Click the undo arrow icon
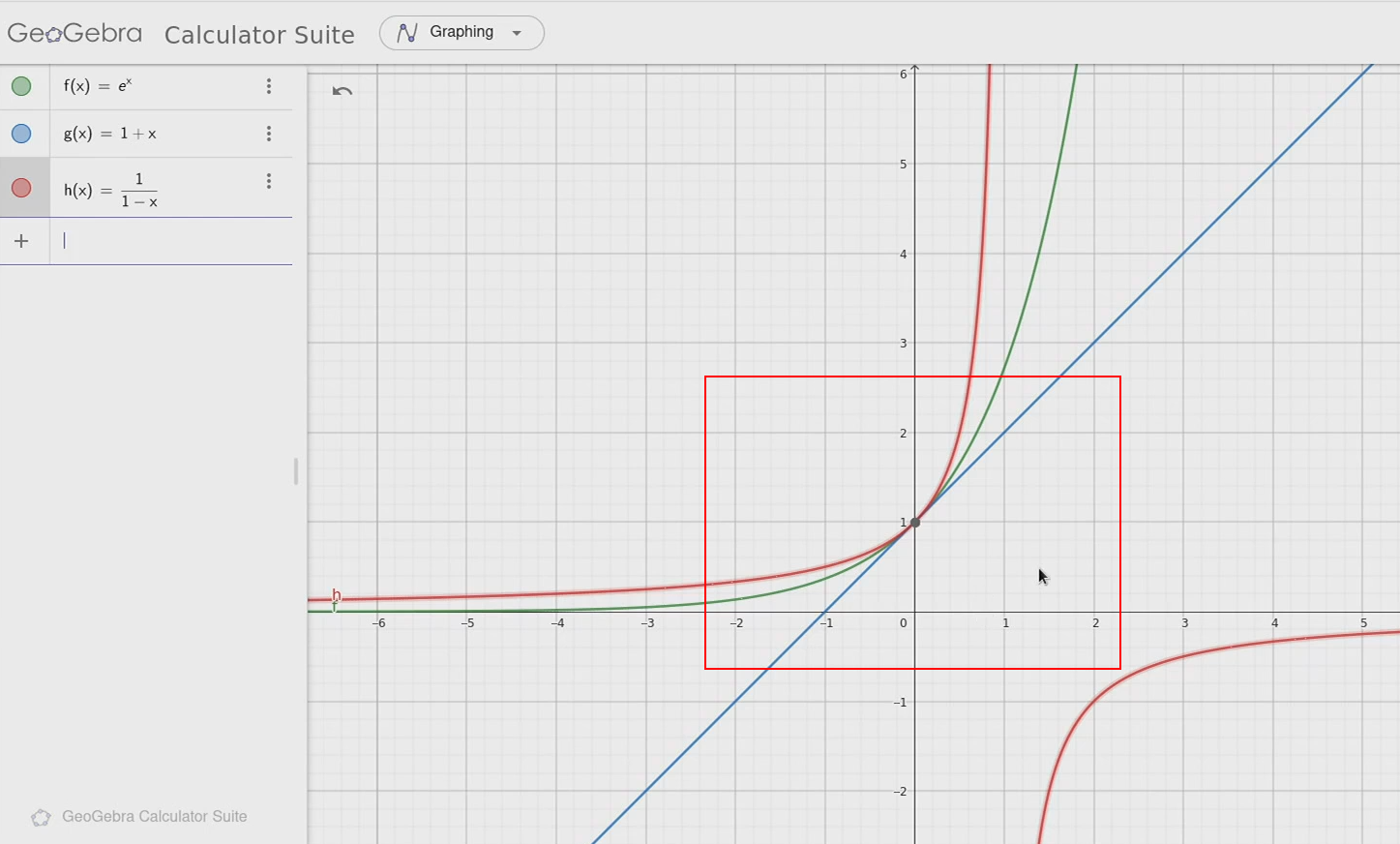This screenshot has width=1400, height=844. point(343,91)
